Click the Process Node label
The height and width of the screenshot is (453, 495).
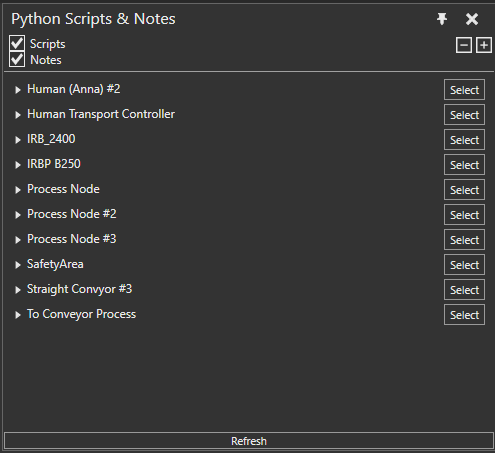[63, 189]
